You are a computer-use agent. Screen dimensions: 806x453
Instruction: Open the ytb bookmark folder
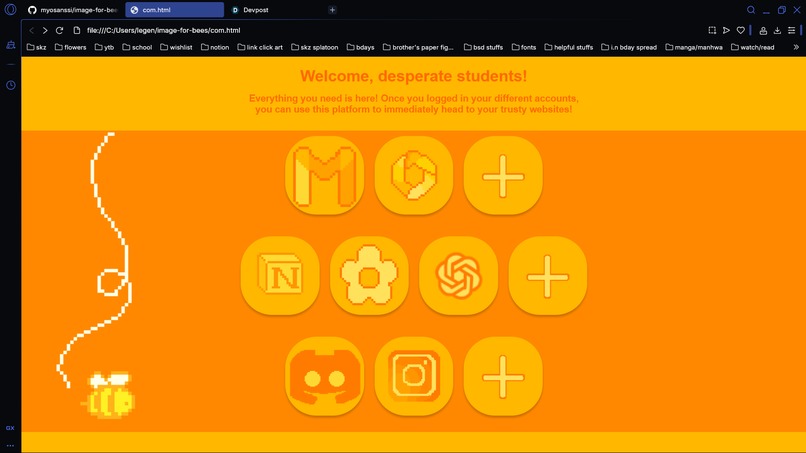tap(104, 47)
